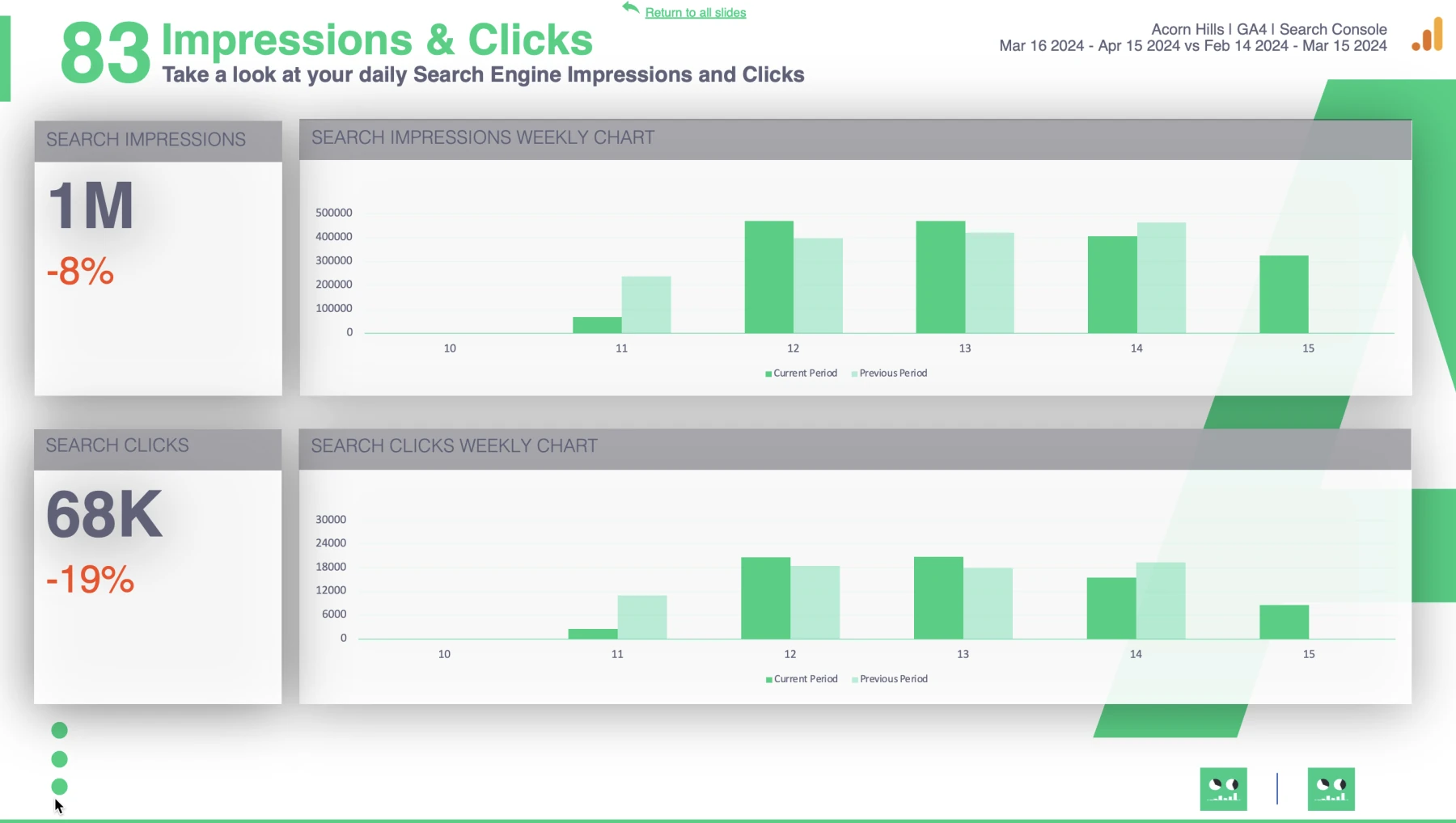1456x823 pixels.
Task: Click the right green mascot logo icon
Action: 1331,789
